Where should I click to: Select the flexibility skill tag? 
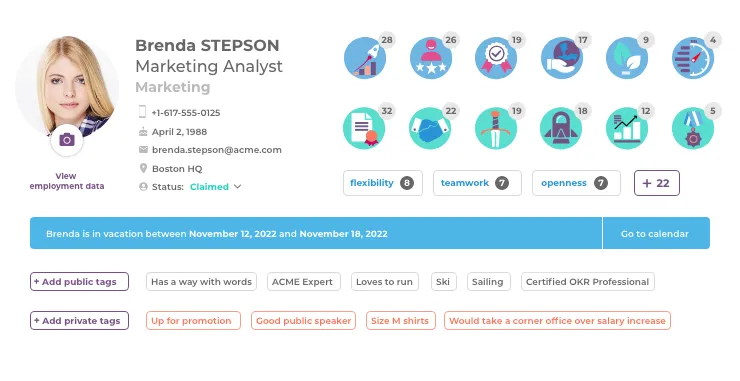[383, 183]
